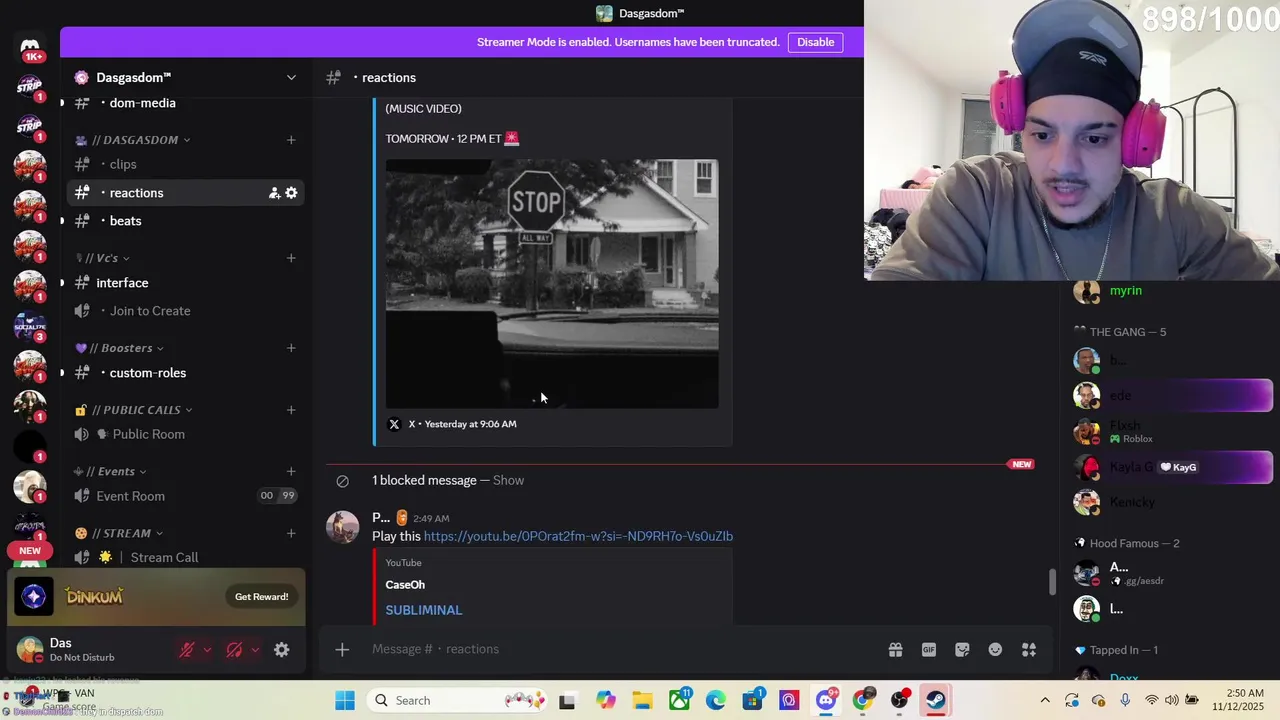Open the GIF picker

pos(929,650)
